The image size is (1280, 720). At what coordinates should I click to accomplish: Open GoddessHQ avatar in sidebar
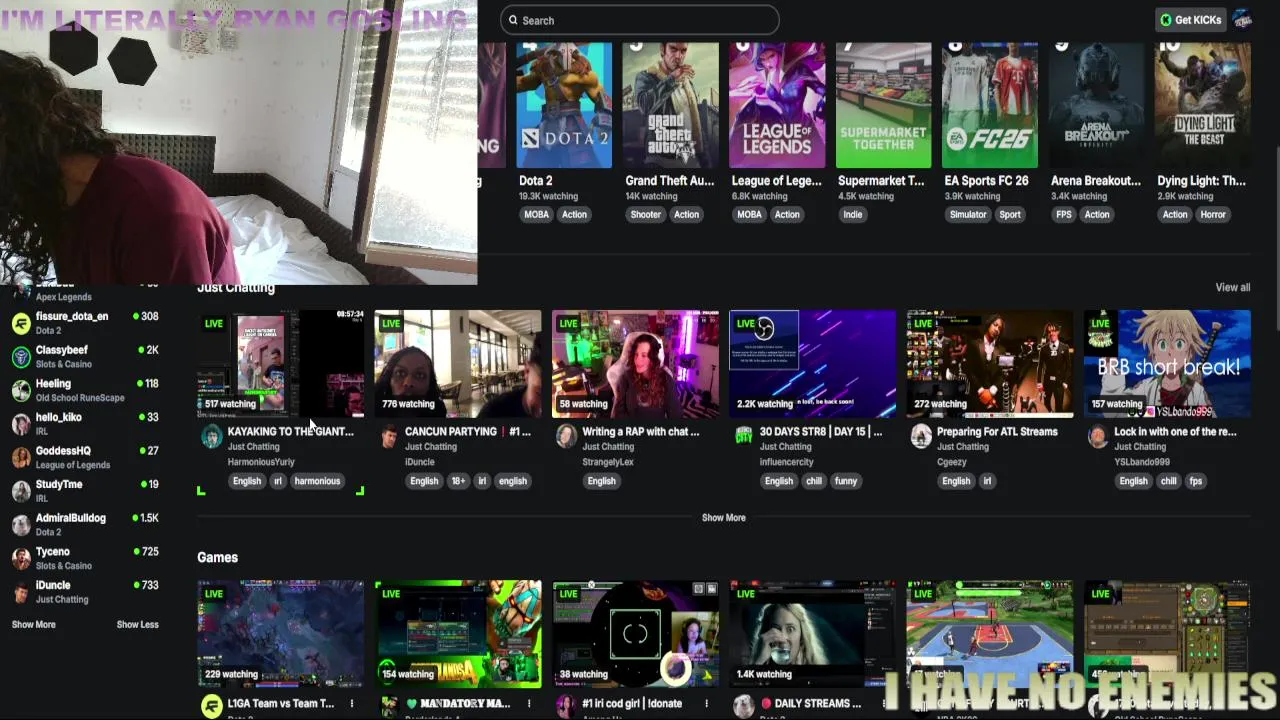point(21,457)
